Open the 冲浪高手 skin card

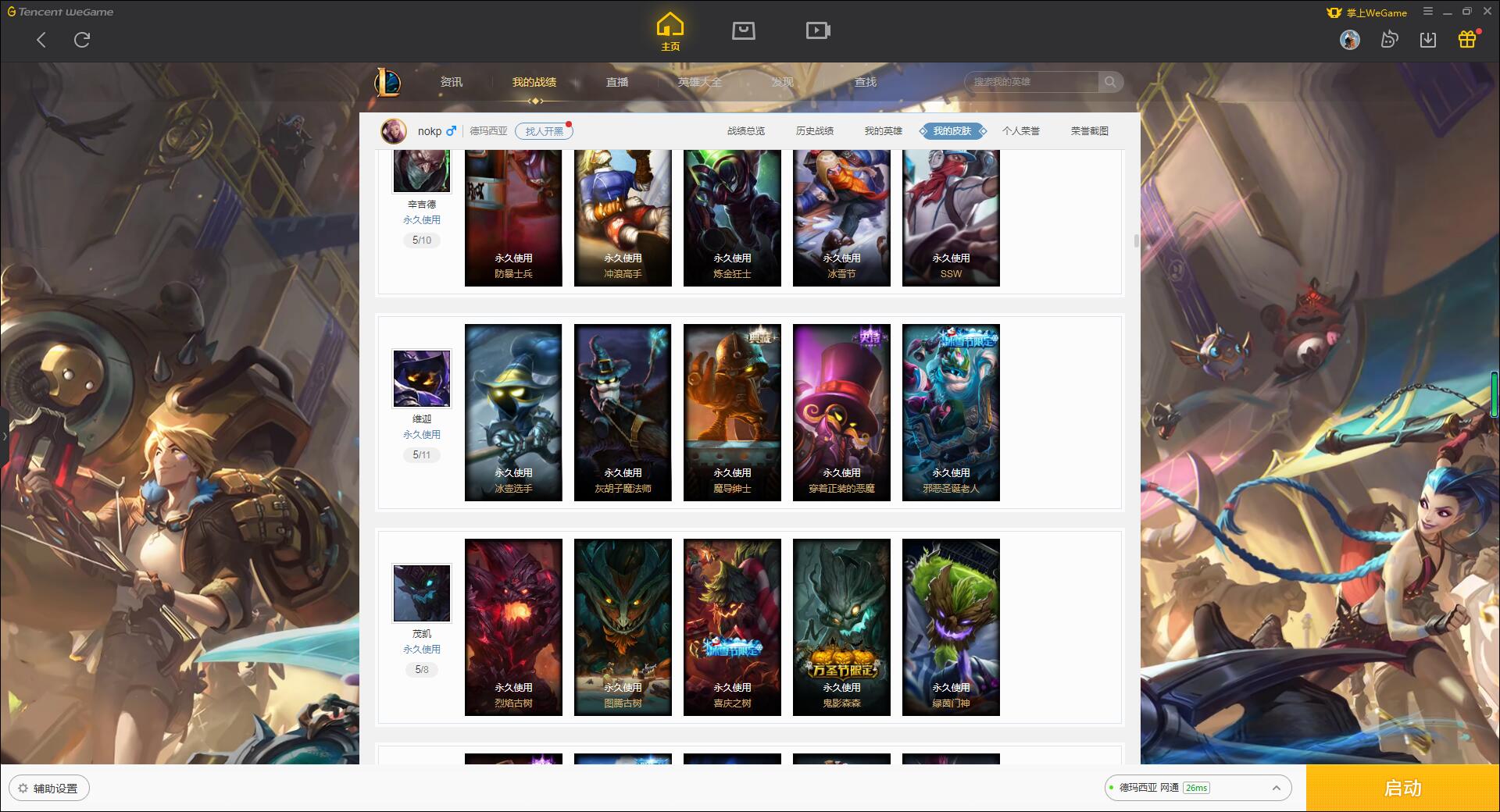pyautogui.click(x=623, y=218)
